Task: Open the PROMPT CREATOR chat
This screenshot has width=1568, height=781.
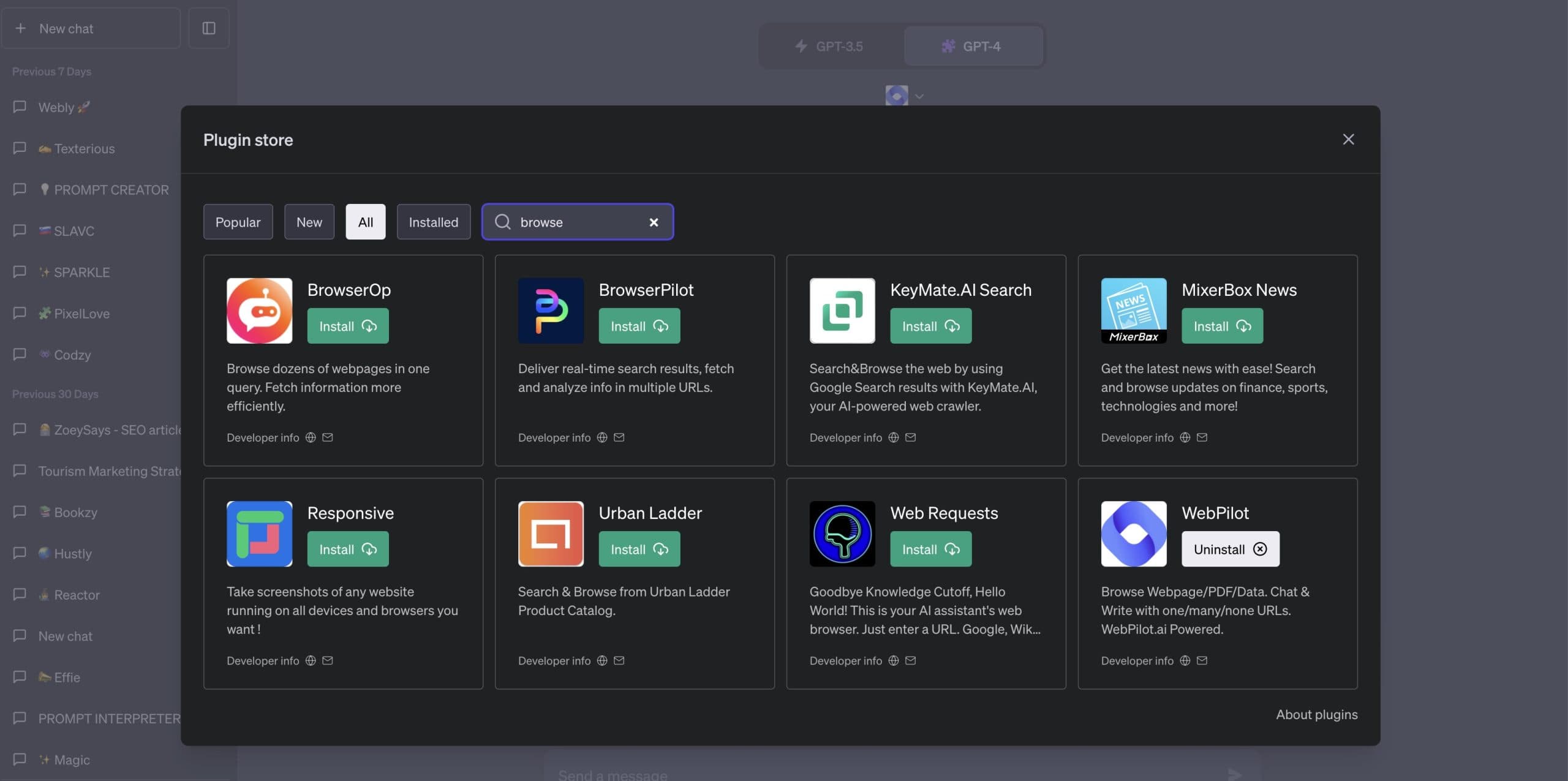Action: point(92,189)
